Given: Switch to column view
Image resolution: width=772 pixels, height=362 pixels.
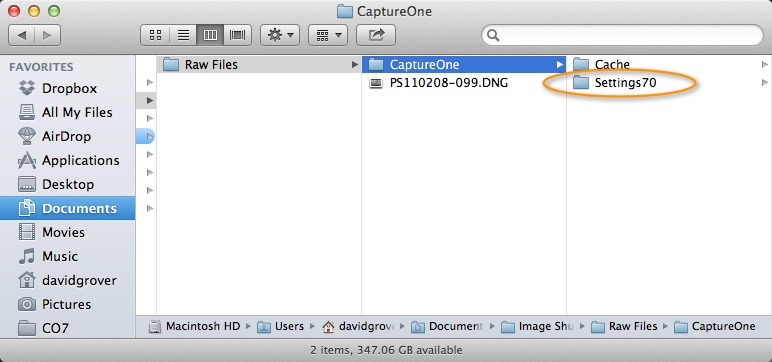Looking at the screenshot, I should 210,35.
